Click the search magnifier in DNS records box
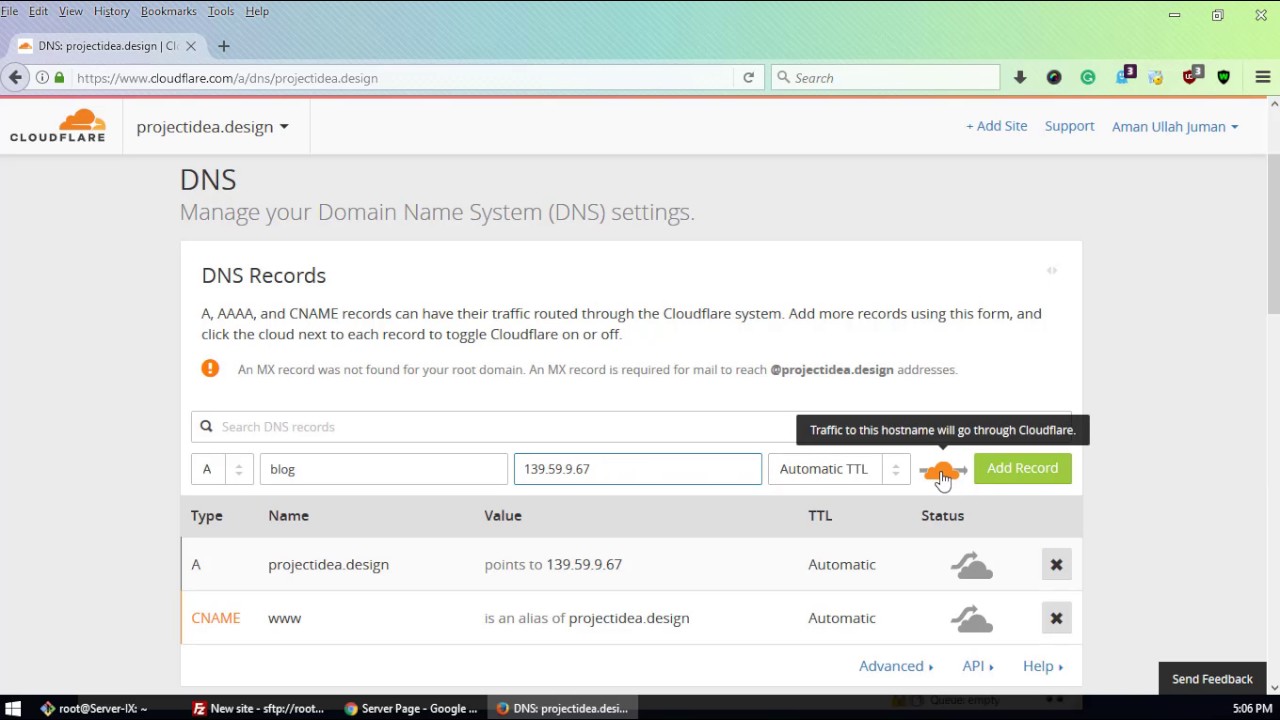This screenshot has height=720, width=1280. coord(206,427)
